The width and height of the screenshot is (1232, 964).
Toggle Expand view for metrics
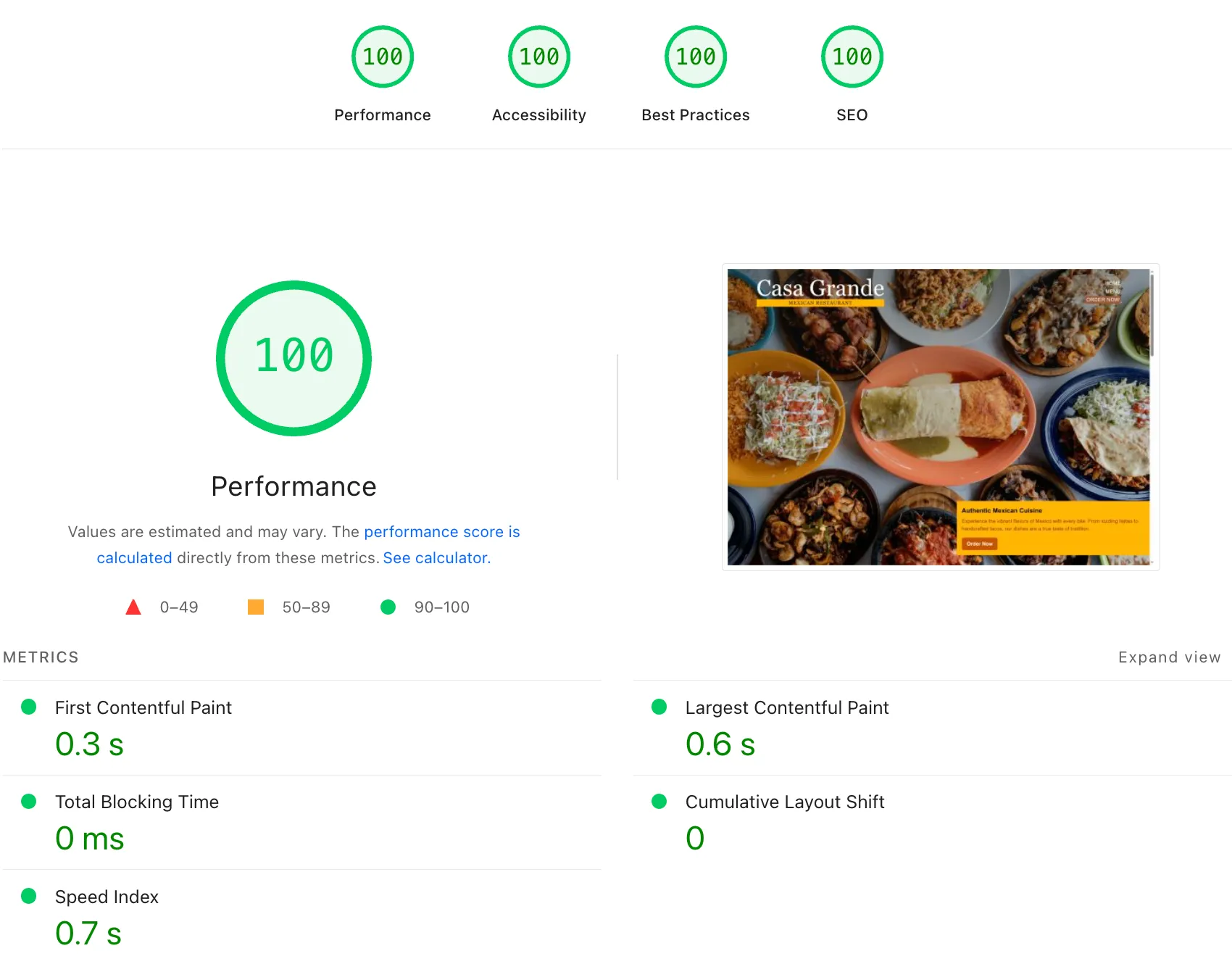pos(1169,657)
